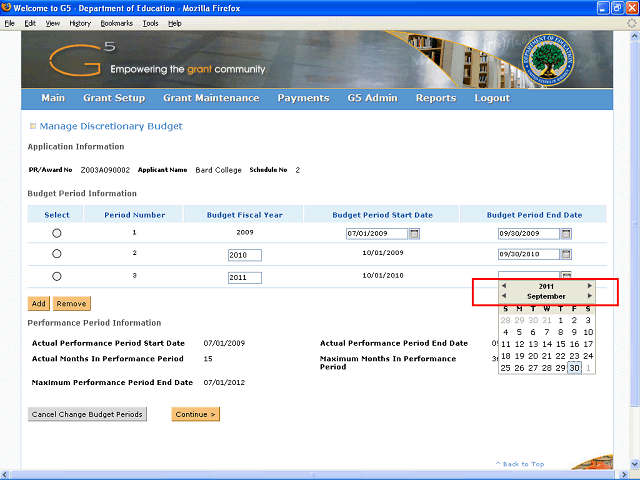Open the History menu in Firefox
Screen dimensions: 640x480
(80, 22)
